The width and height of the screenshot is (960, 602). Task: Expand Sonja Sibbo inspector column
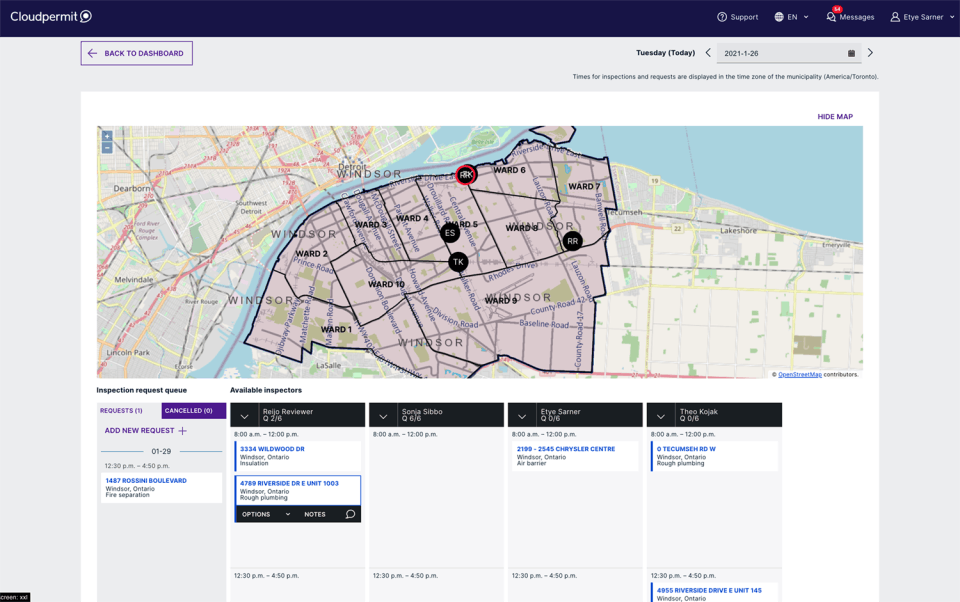pyautogui.click(x=383, y=416)
